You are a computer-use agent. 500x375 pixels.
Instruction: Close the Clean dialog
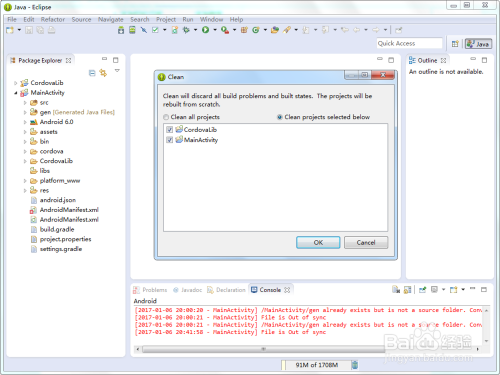pyautogui.click(x=383, y=75)
